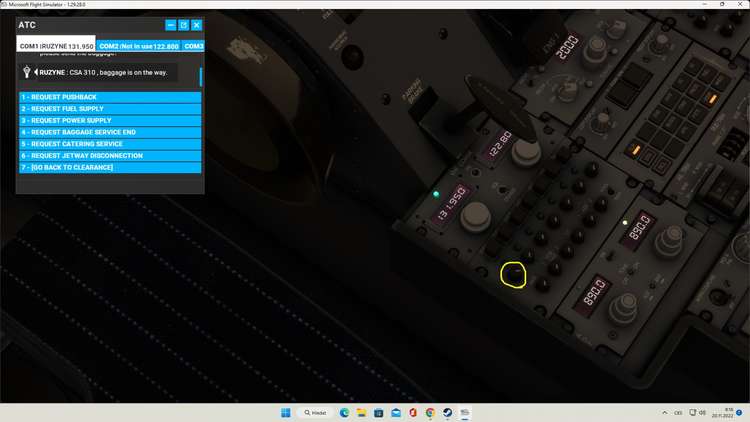Click the transponder 2000 code display
Screen dimensions: 750x422
pyautogui.click(x=567, y=46)
